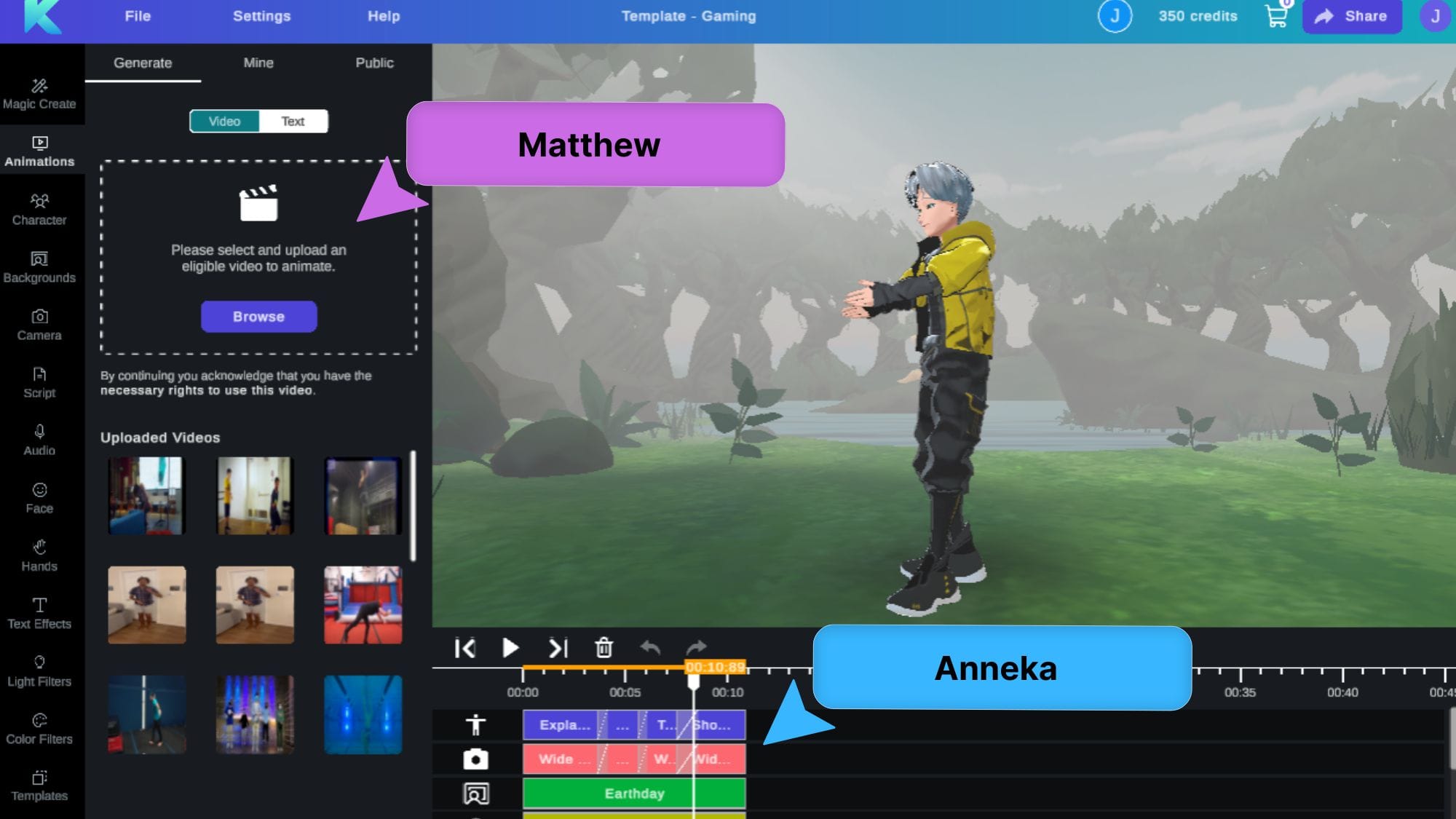Open the Script panel
The height and width of the screenshot is (819, 1456).
(39, 381)
